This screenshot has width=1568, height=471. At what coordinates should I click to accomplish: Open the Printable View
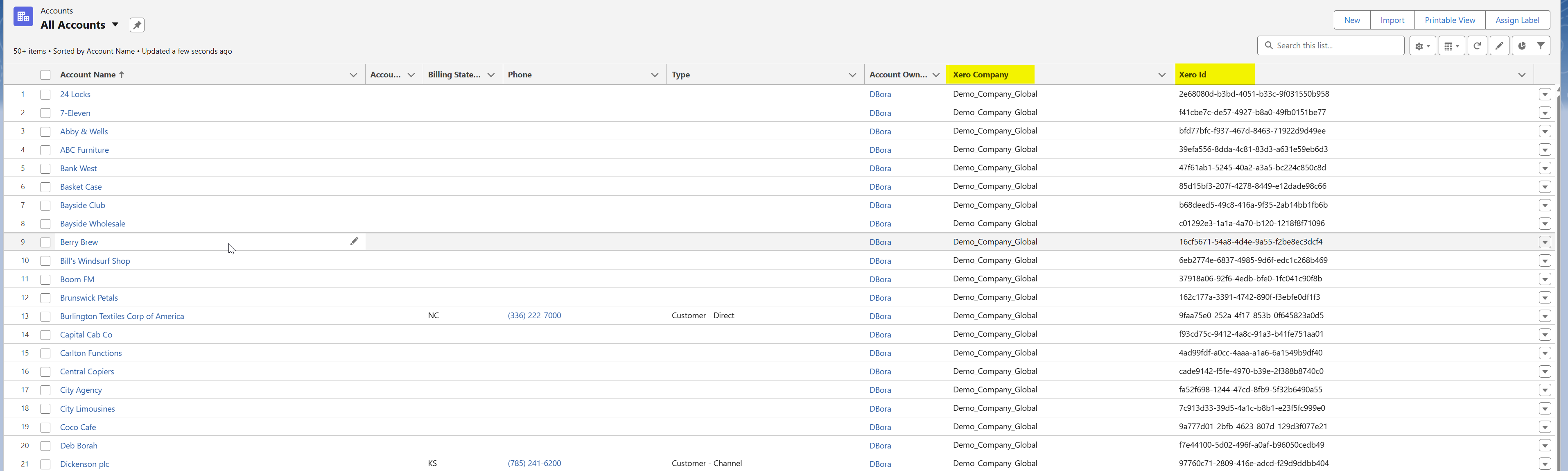(1450, 20)
